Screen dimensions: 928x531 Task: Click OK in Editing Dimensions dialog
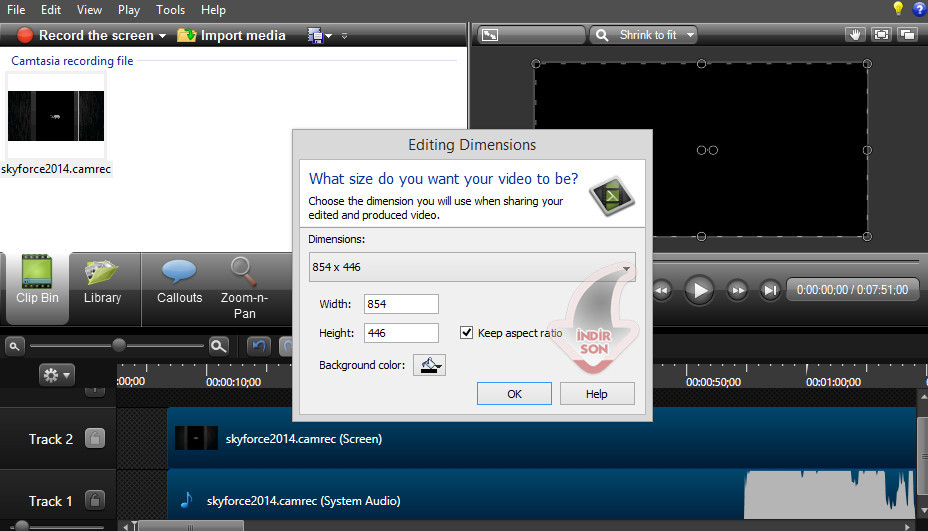pyautogui.click(x=514, y=394)
